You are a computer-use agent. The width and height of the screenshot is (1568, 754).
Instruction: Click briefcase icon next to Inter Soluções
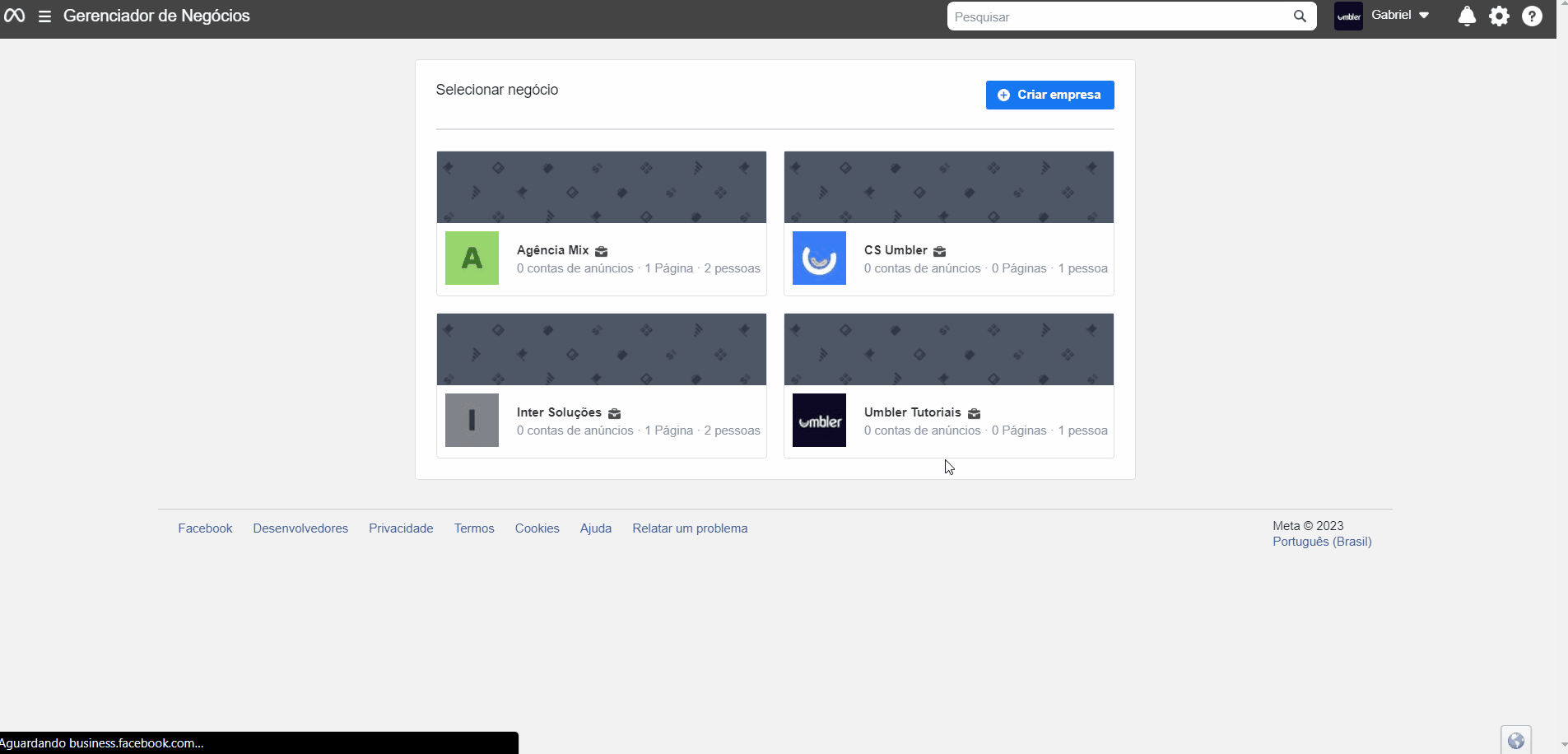coord(614,413)
